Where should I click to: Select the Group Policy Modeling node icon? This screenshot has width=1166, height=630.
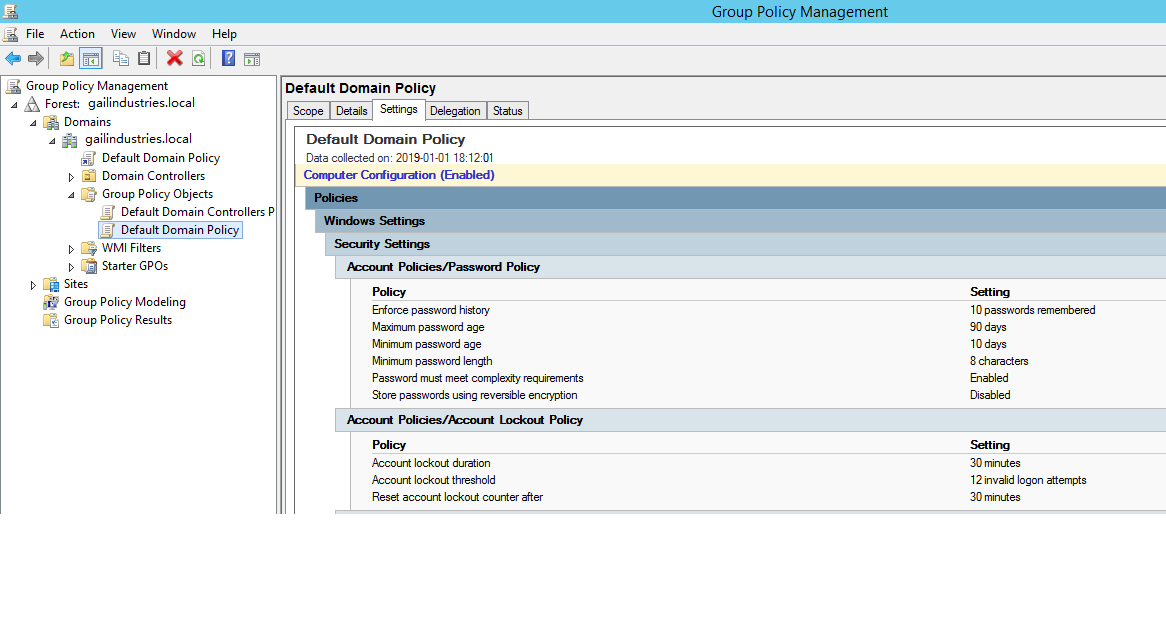coord(50,301)
